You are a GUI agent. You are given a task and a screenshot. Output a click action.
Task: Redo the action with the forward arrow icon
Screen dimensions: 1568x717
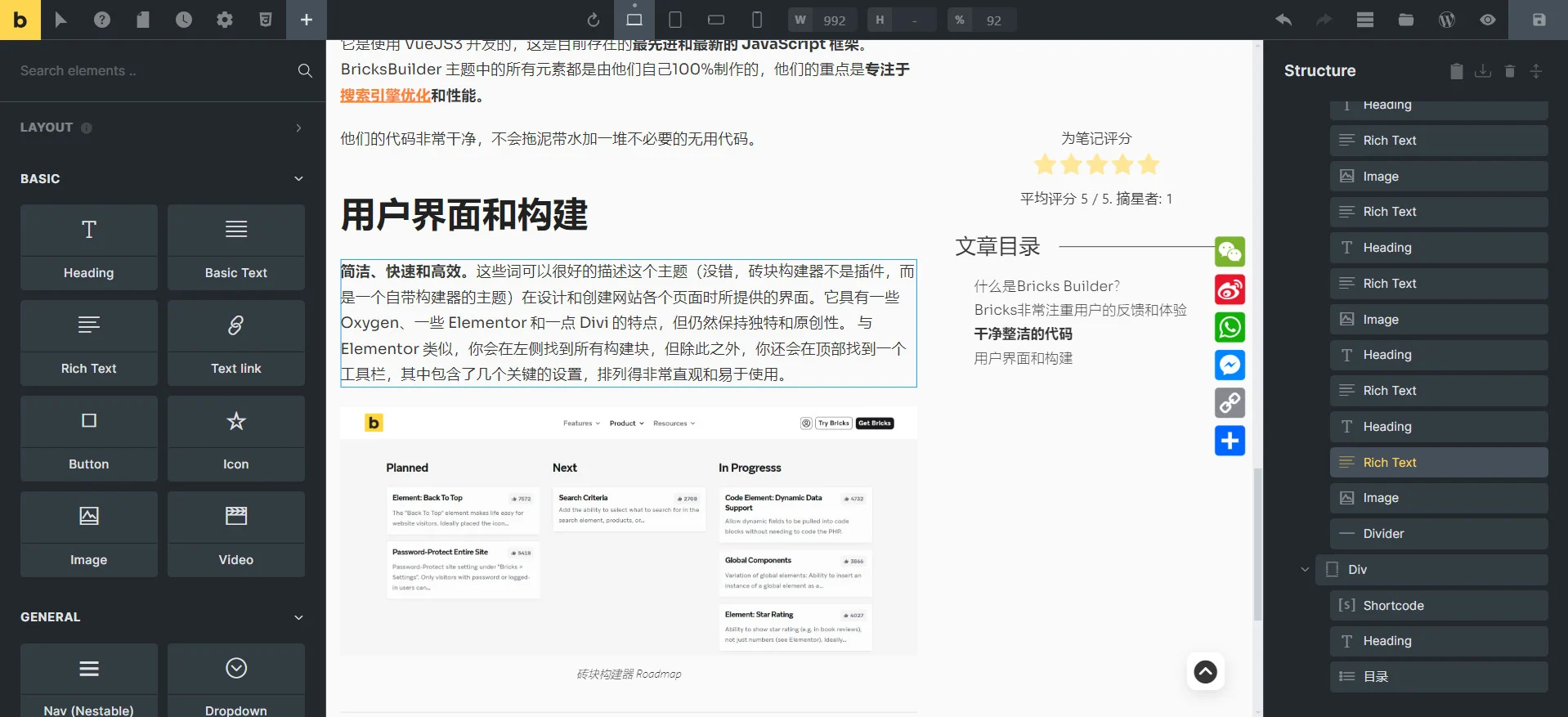[1324, 20]
